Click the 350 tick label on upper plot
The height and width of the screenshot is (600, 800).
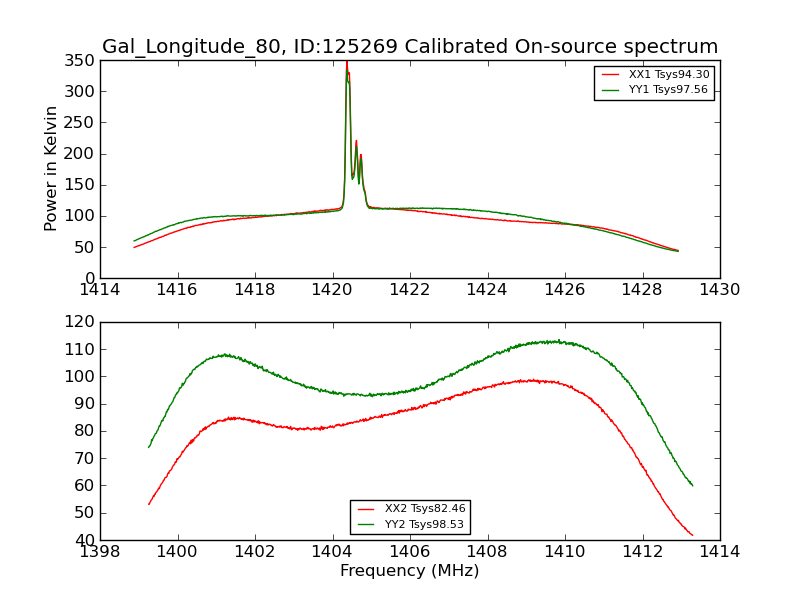[x=80, y=61]
